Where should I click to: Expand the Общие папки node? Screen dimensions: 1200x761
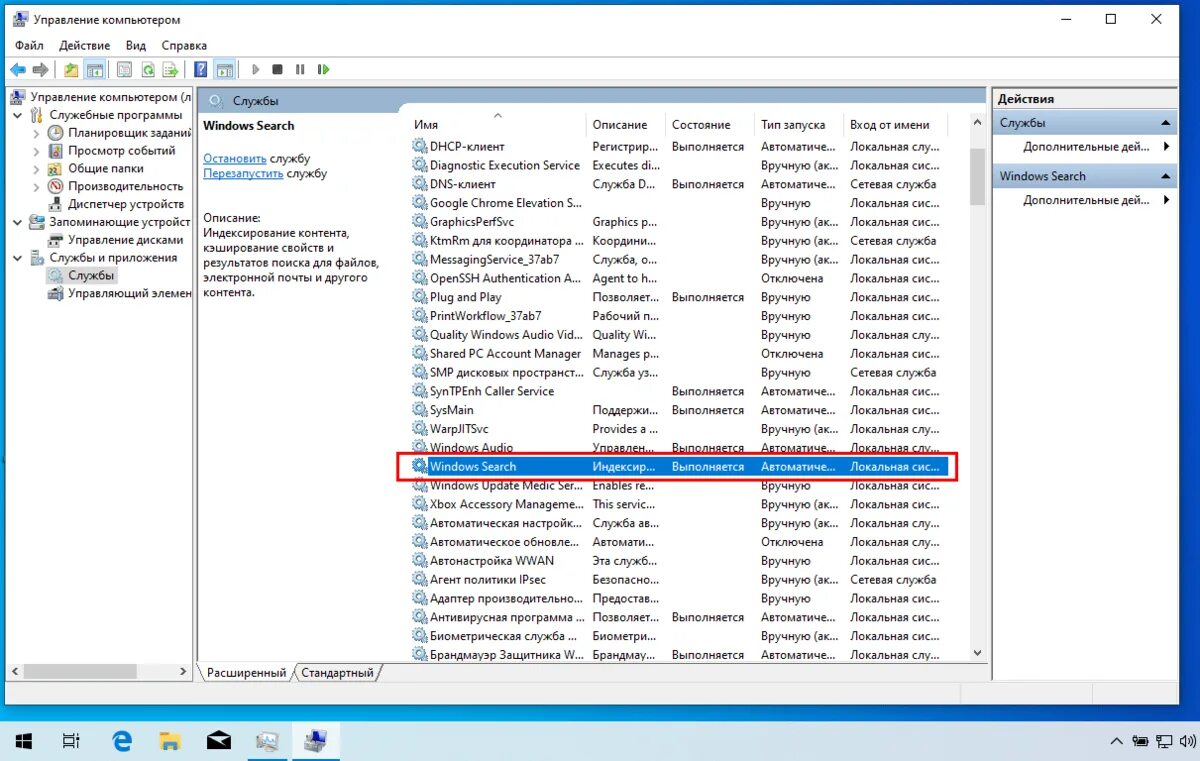(x=37, y=169)
